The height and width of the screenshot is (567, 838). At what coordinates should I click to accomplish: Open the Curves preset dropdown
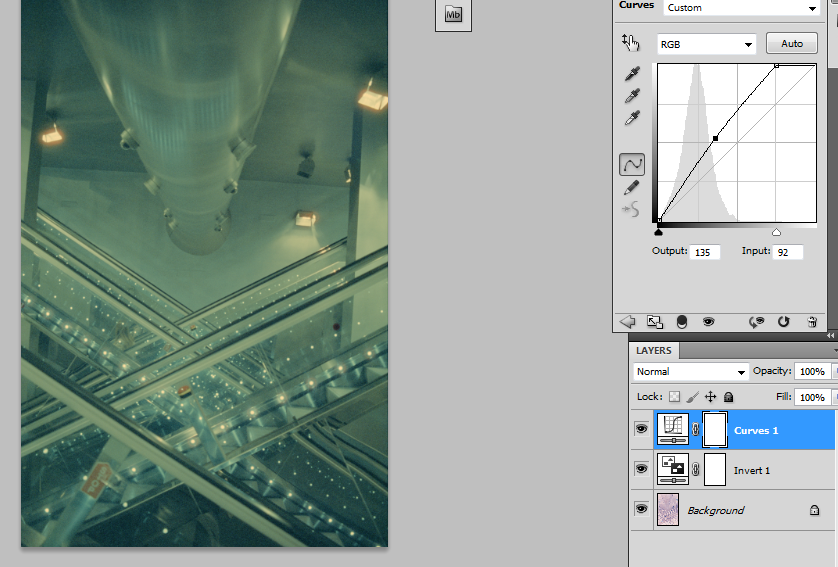click(741, 8)
